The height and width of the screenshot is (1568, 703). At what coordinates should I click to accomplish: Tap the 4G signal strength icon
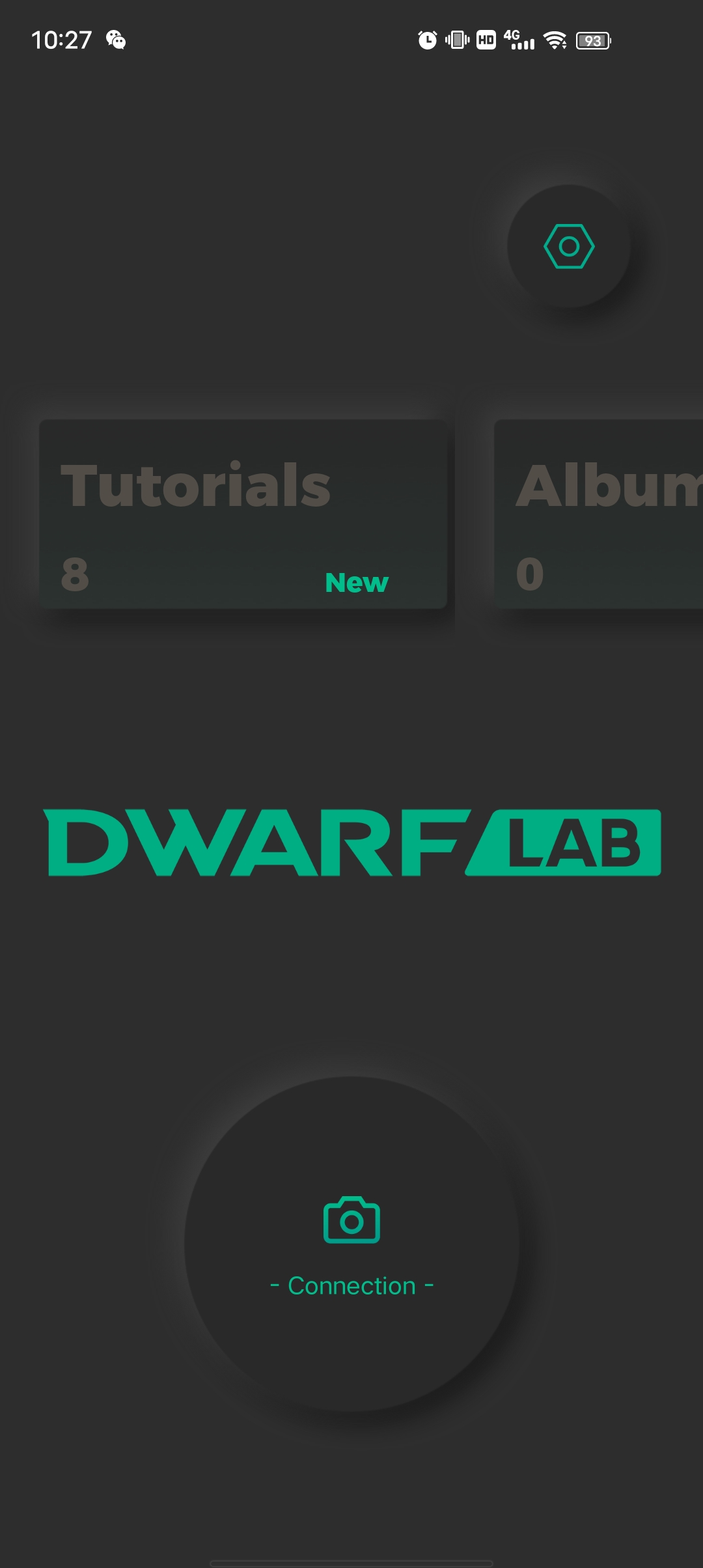[x=519, y=40]
